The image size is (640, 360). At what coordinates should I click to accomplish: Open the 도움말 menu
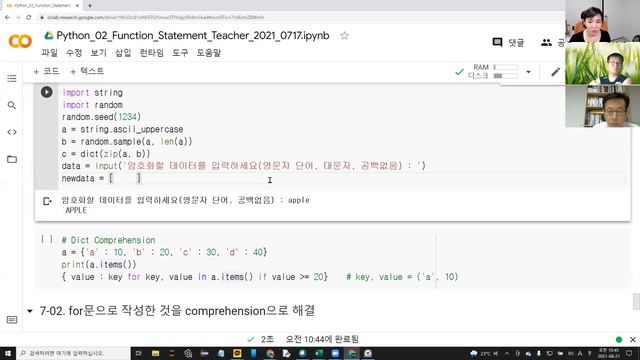click(209, 53)
